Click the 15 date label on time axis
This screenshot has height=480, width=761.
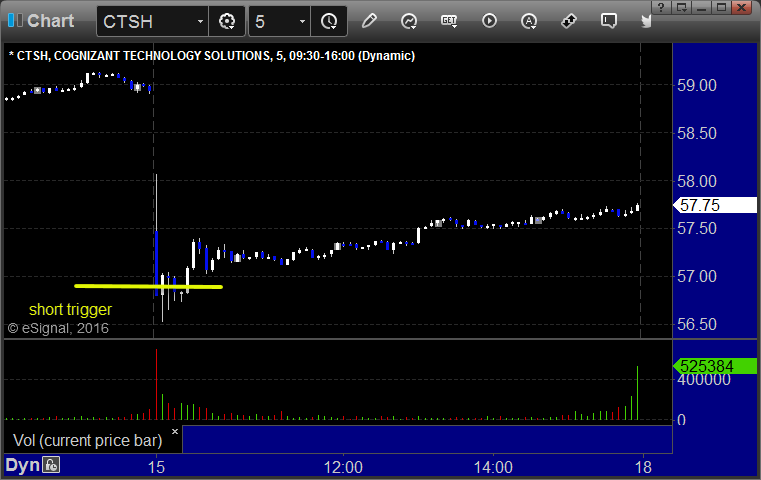[x=156, y=467]
